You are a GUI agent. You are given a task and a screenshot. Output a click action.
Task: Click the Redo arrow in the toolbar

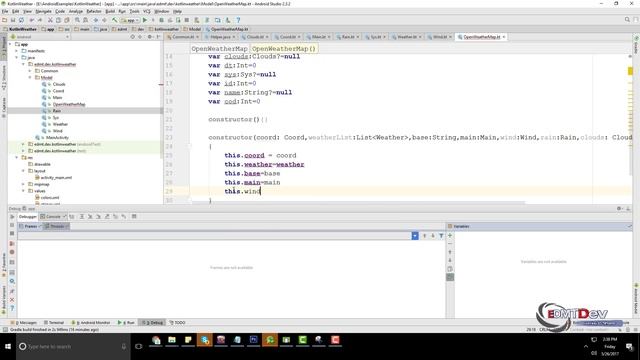pos(40,20)
